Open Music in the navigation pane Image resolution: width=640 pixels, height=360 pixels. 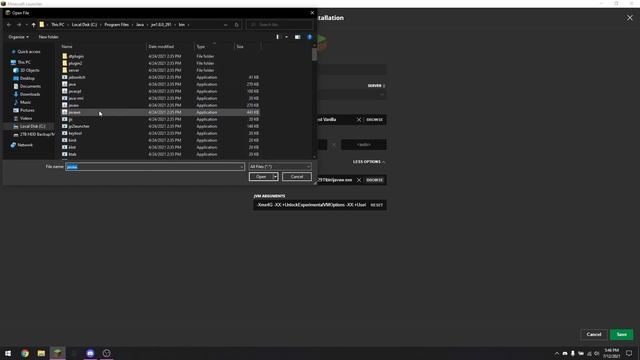[25, 102]
